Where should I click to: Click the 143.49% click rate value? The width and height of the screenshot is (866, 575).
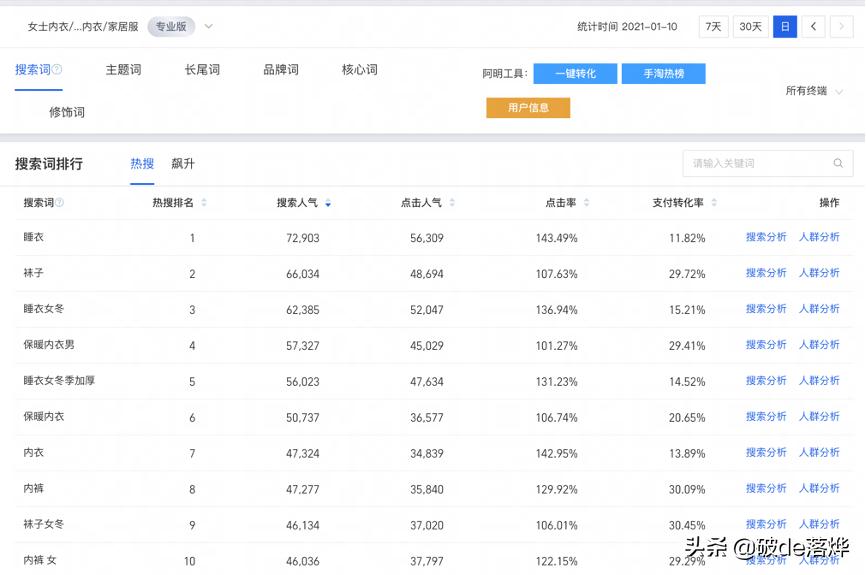click(x=557, y=238)
